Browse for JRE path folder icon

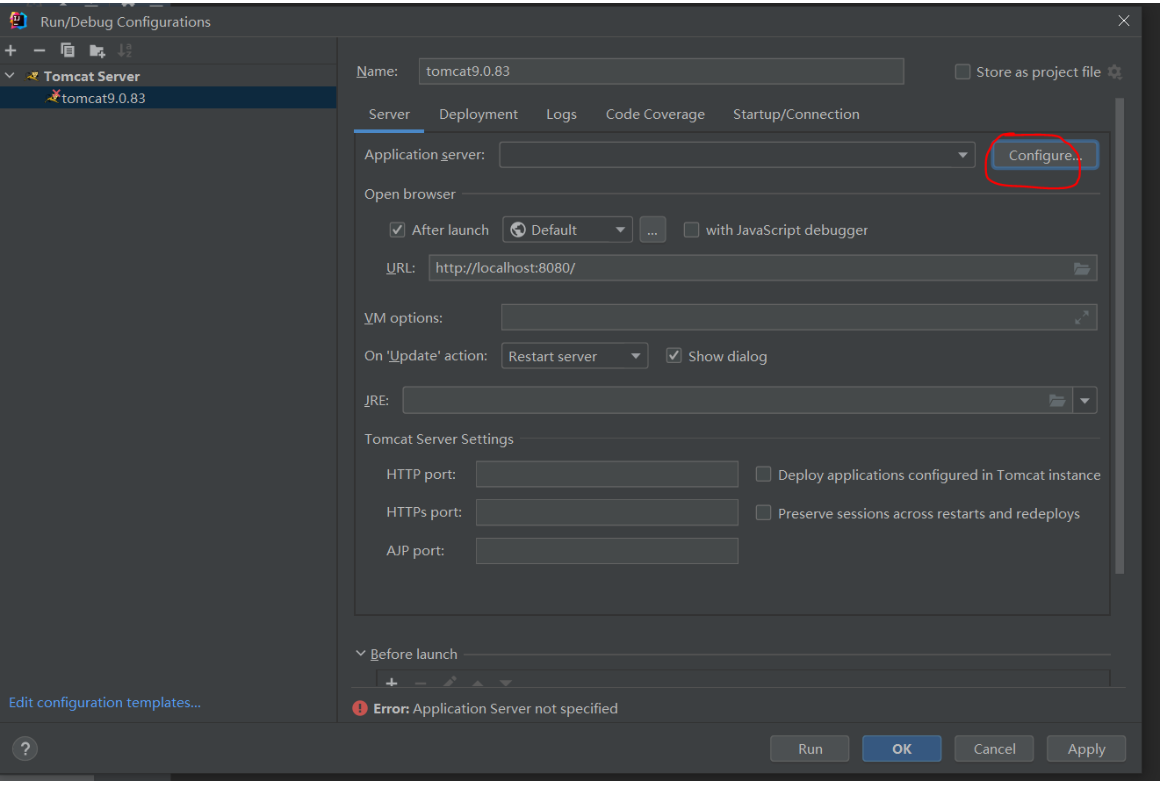click(1057, 401)
